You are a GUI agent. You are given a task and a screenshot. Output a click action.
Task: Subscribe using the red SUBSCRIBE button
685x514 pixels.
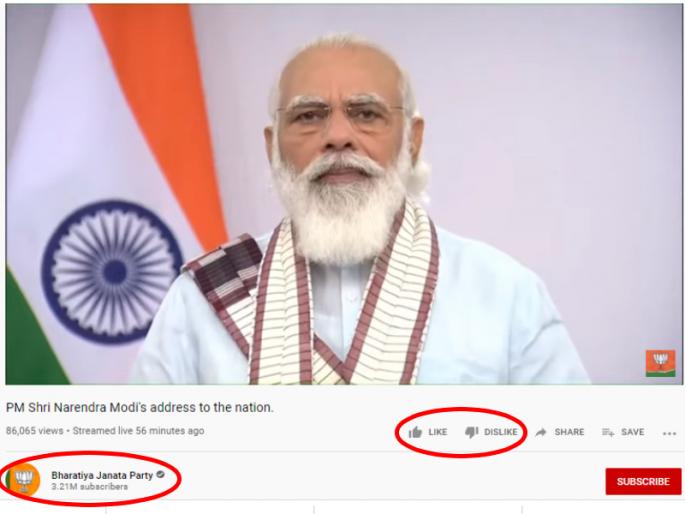643,481
